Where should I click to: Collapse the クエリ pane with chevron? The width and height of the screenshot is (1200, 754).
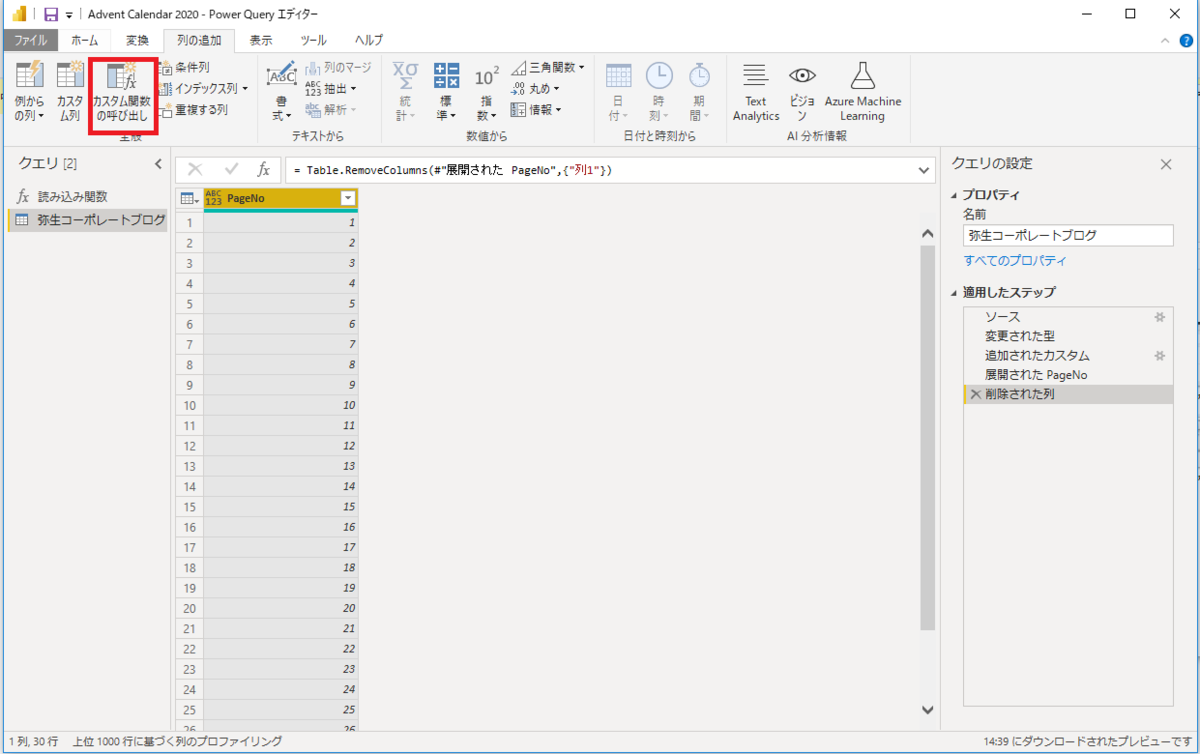[x=157, y=164]
